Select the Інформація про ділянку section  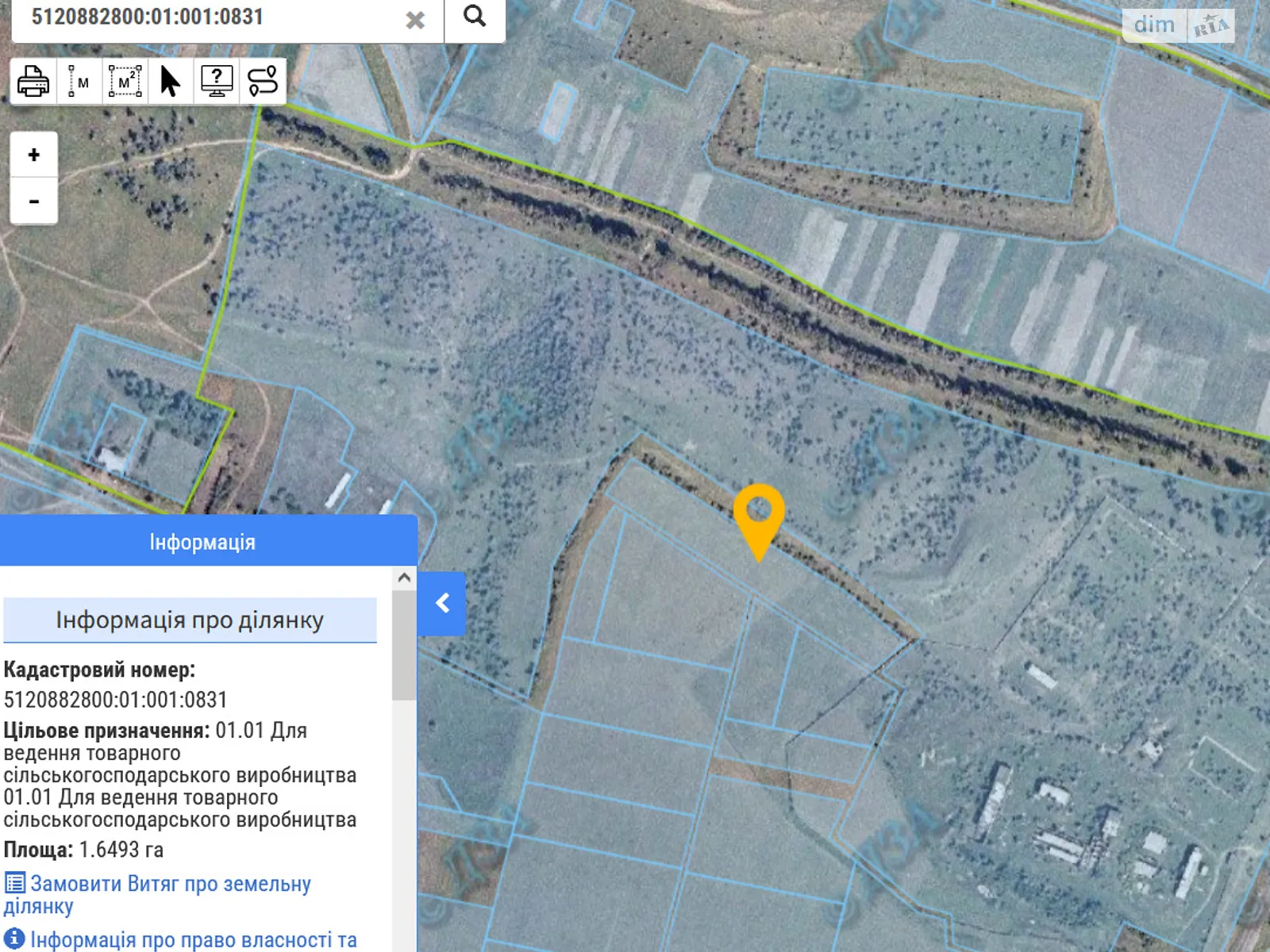click(190, 620)
